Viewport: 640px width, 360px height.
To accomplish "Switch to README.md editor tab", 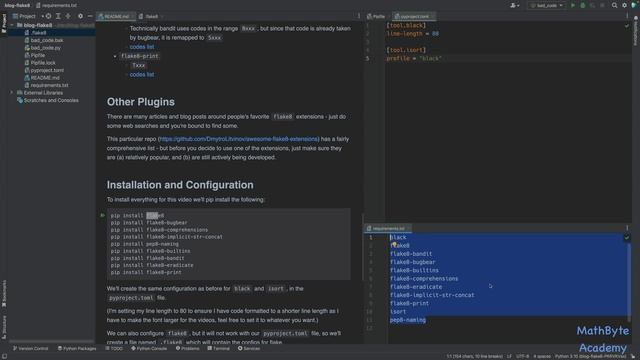I will [116, 16].
